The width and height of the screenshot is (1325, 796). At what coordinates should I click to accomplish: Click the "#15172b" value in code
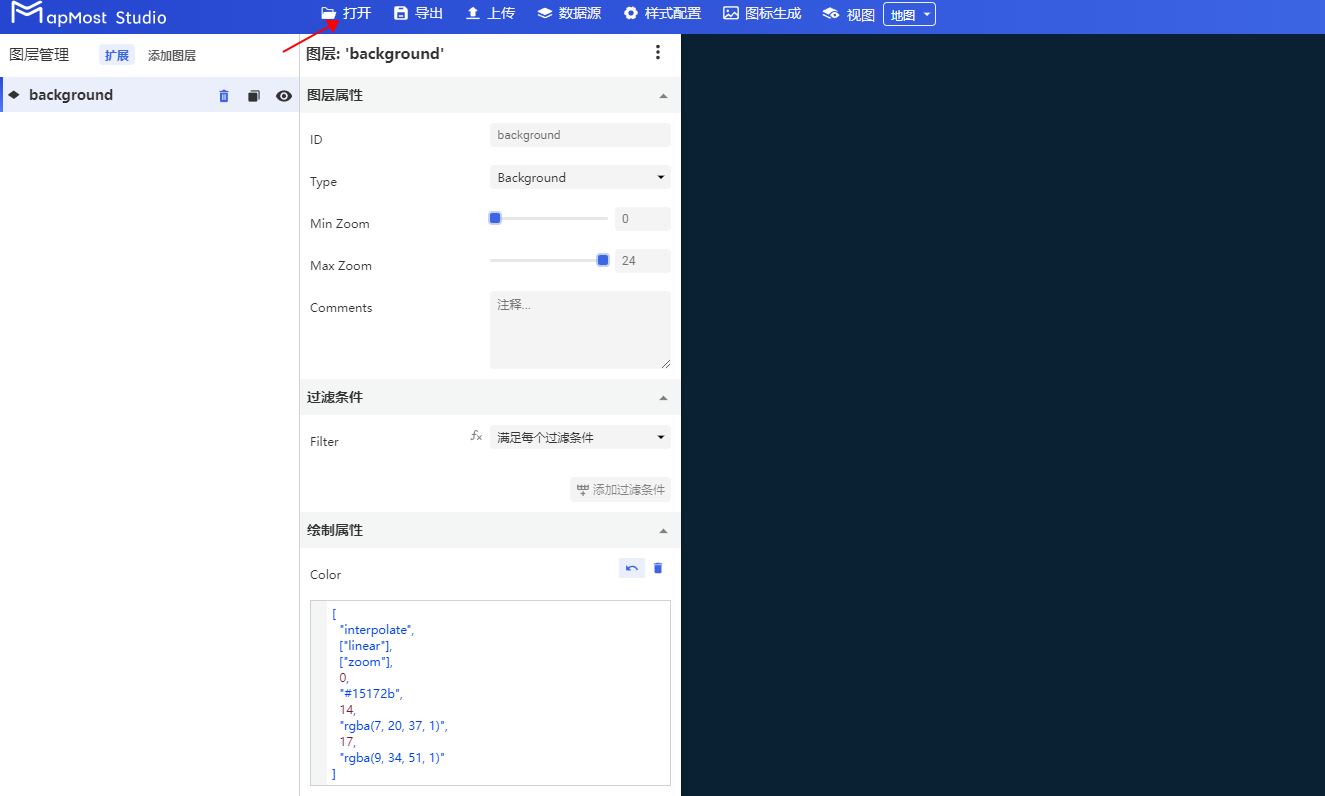371,694
